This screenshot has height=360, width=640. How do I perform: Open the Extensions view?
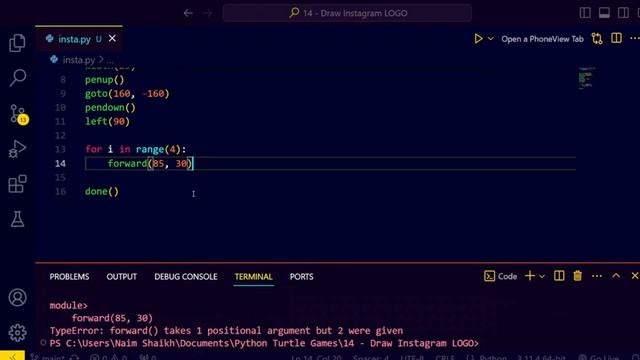pos(18,184)
